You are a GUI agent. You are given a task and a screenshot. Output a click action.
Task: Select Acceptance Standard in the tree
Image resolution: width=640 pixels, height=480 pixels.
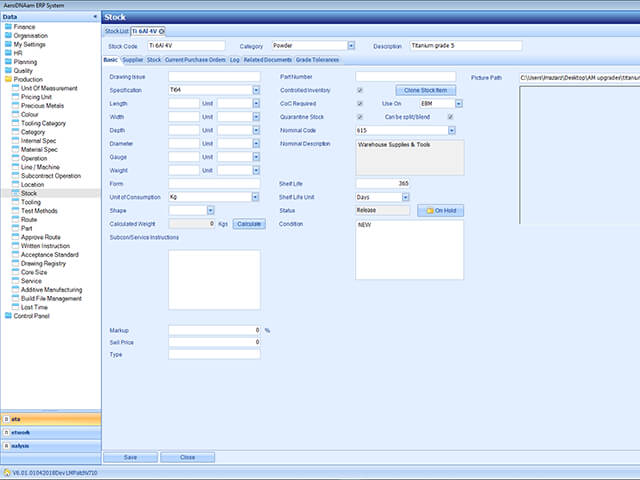50,255
